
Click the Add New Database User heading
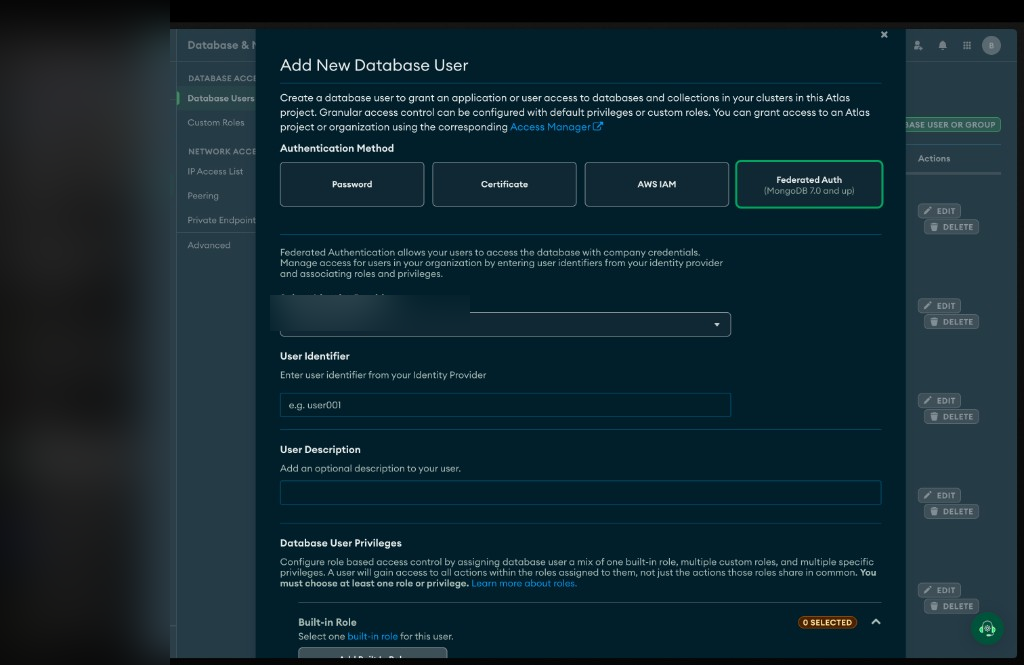374,65
